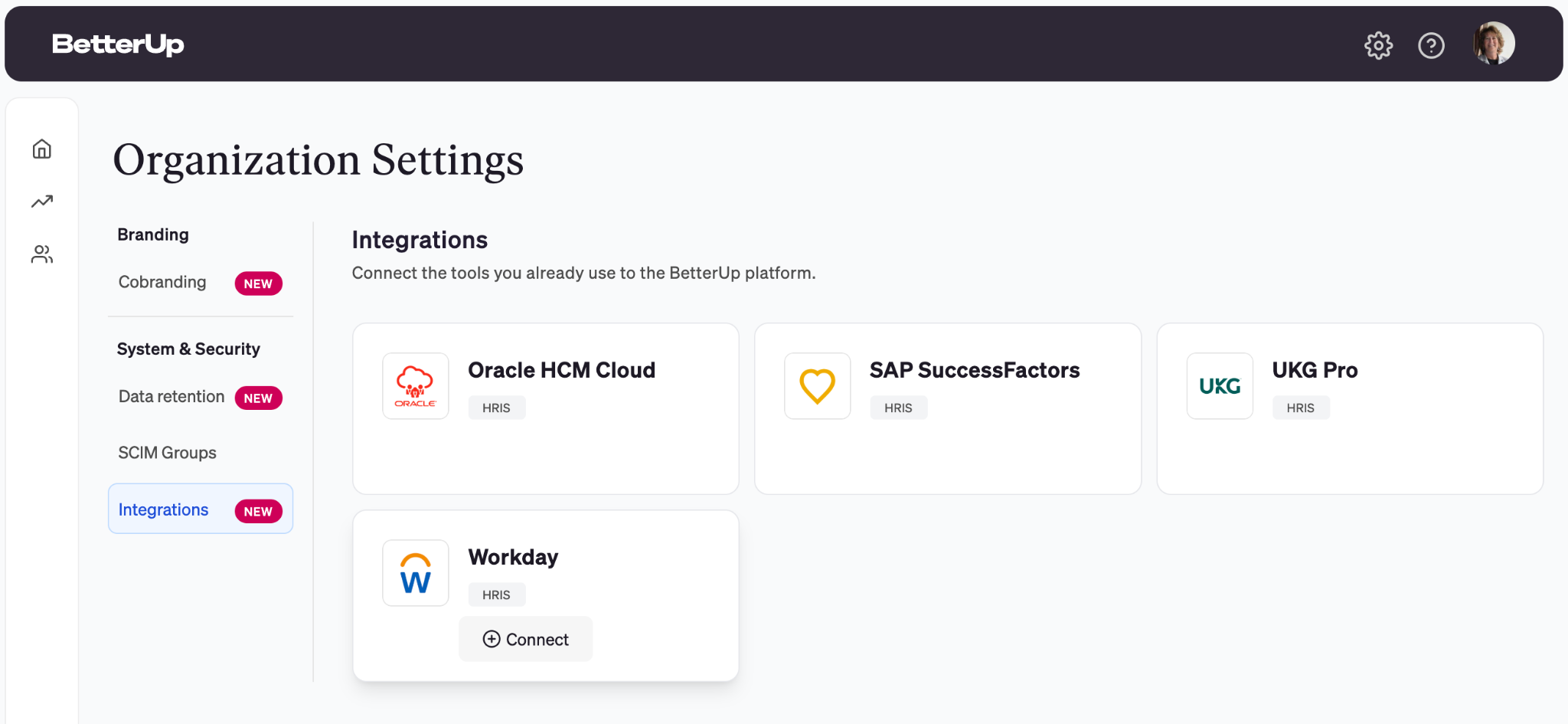Screen dimensions: 1568x724
Task: Select the Integrations menu item
Action: pos(201,509)
